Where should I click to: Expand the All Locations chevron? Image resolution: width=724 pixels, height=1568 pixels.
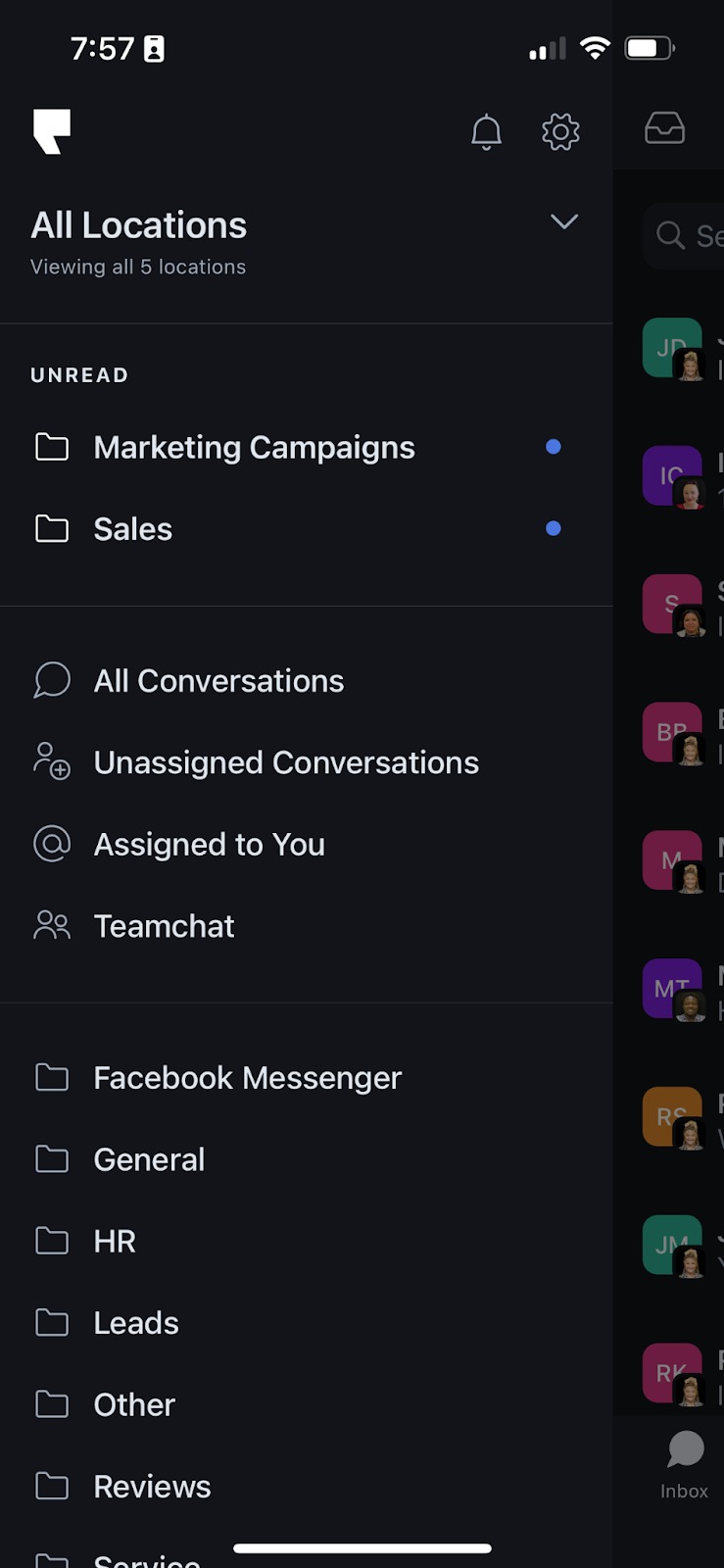pos(564,221)
